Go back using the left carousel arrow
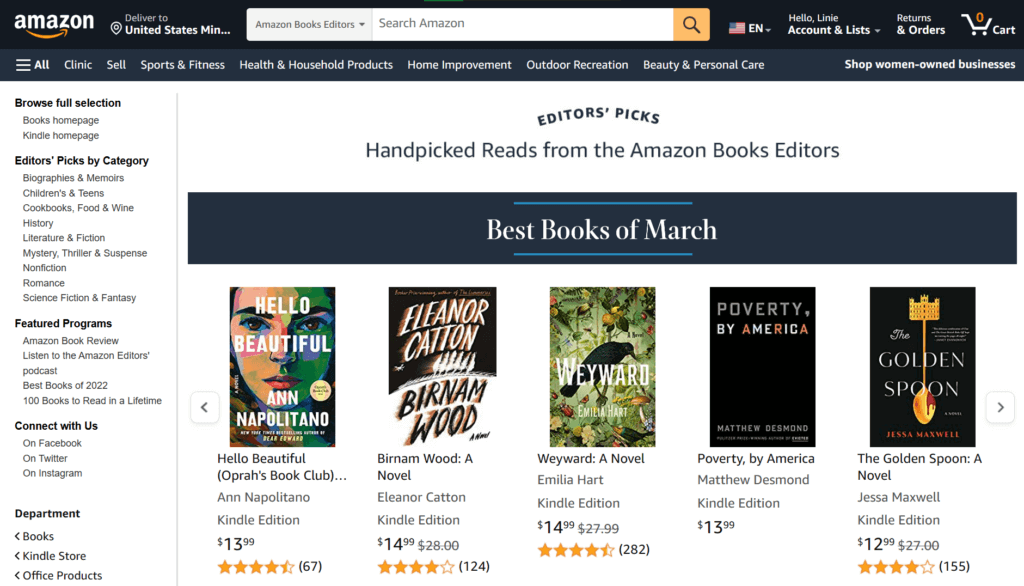 click(205, 407)
